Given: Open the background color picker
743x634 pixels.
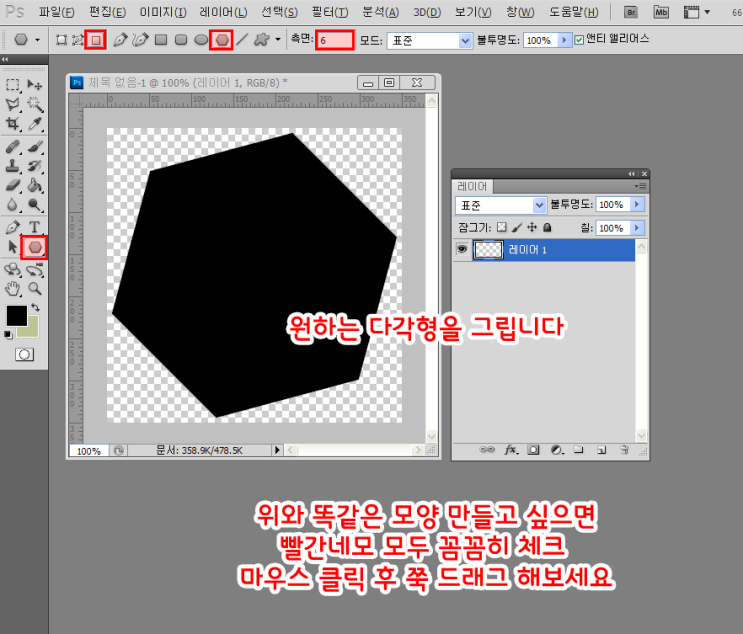Looking at the screenshot, I should [32, 330].
